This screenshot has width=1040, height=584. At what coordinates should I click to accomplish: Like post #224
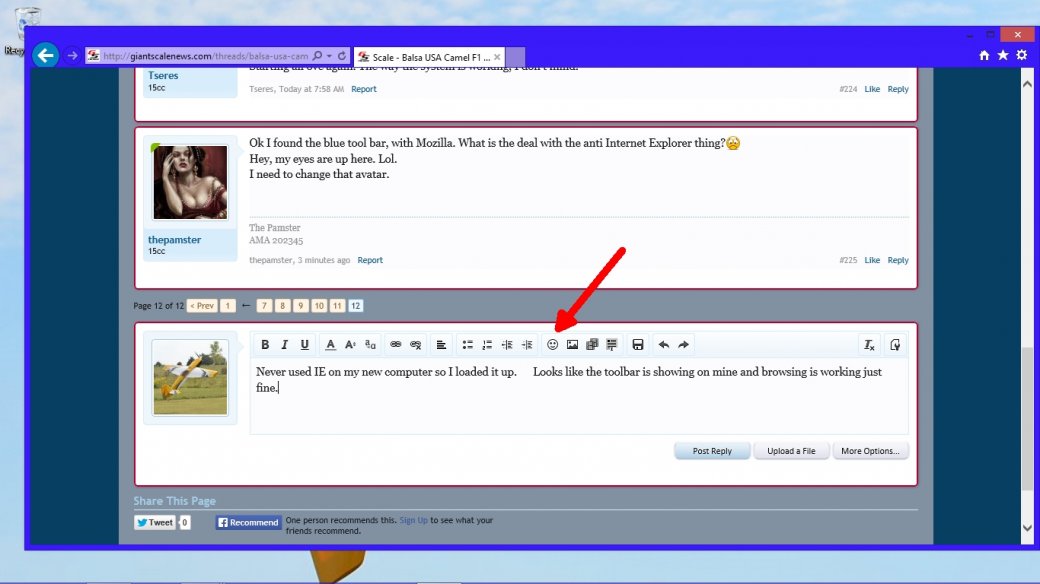tap(872, 89)
